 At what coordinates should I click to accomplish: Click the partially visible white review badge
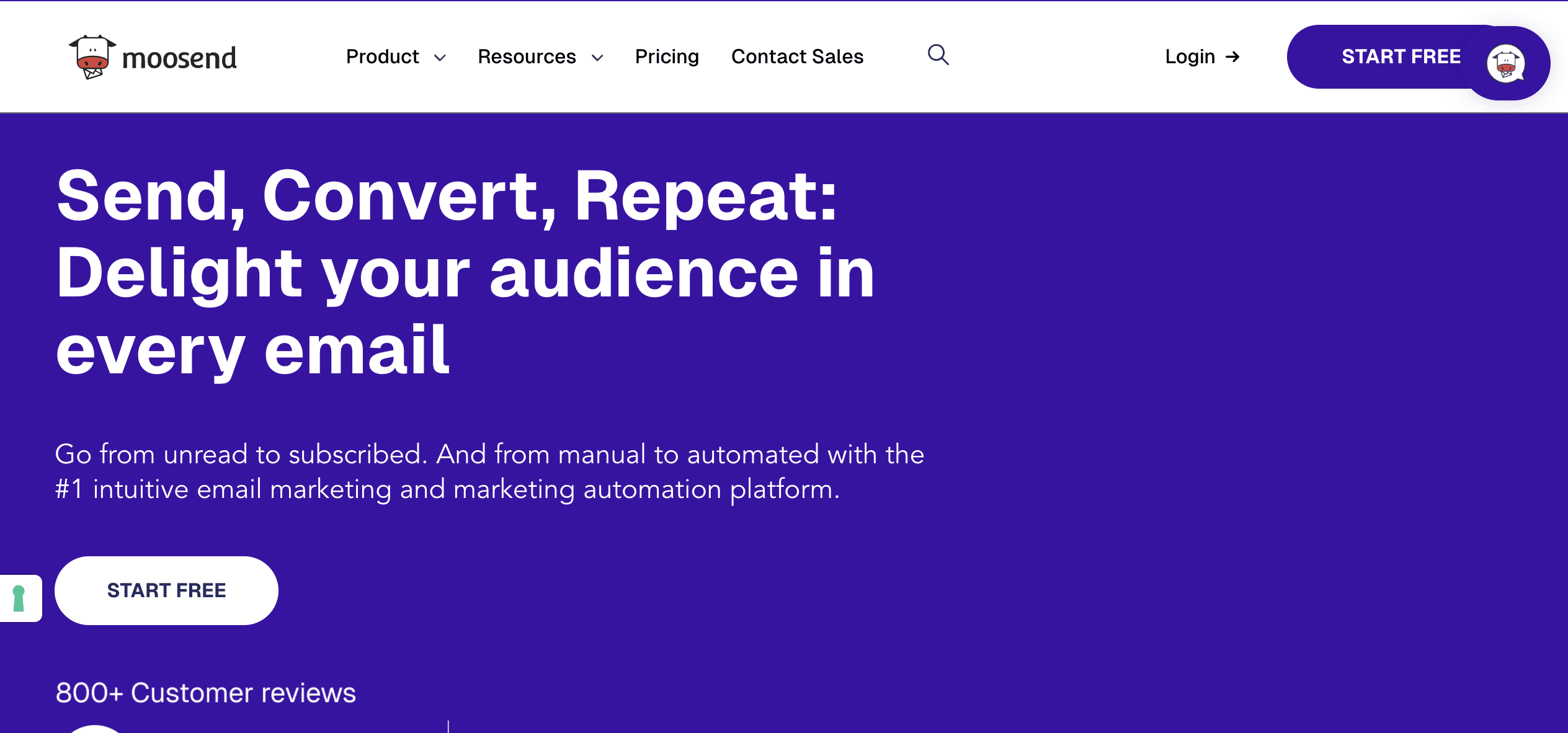pyautogui.click(x=94, y=729)
